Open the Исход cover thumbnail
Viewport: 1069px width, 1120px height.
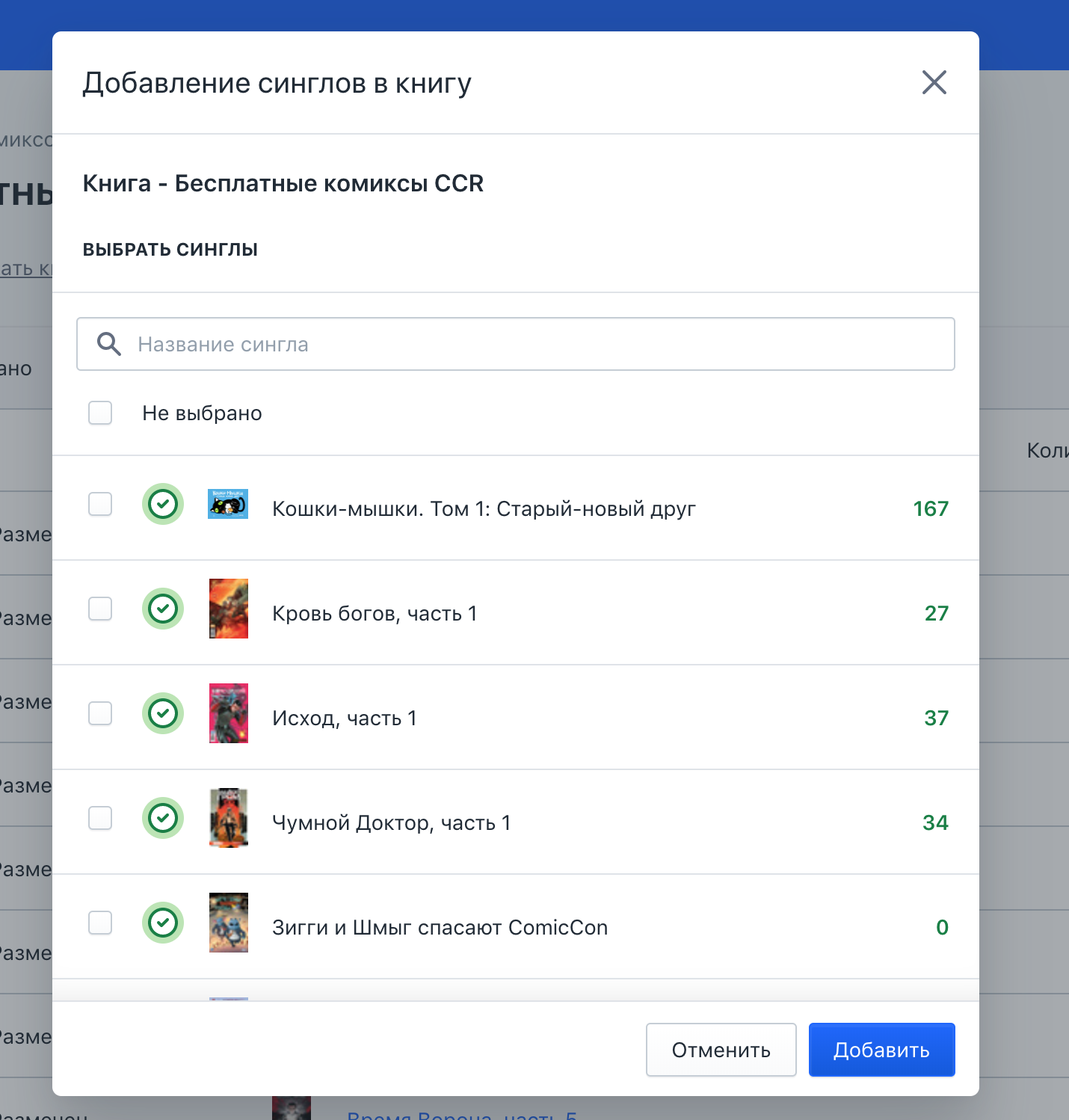tap(229, 713)
